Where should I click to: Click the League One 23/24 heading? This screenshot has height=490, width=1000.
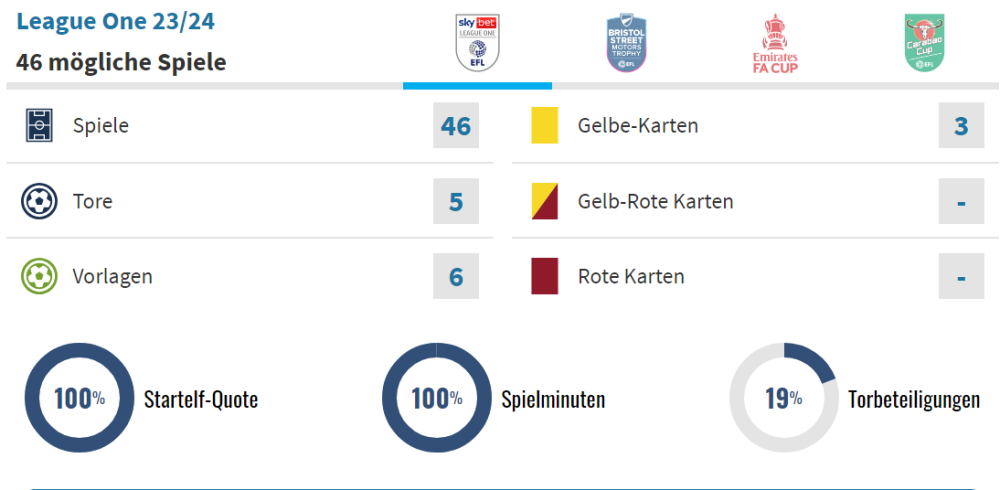(116, 21)
